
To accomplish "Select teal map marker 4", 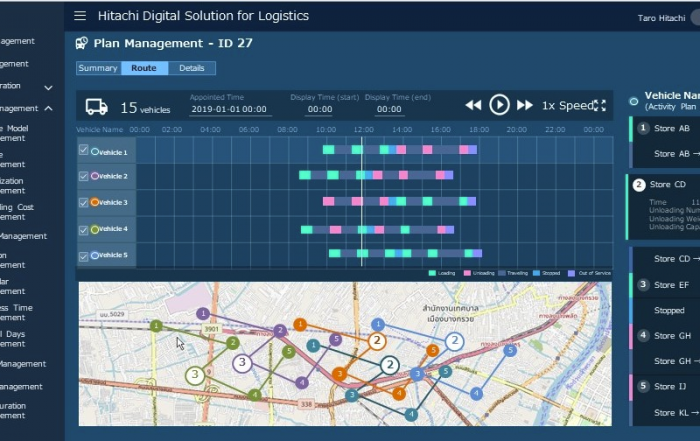I will tap(411, 415).
